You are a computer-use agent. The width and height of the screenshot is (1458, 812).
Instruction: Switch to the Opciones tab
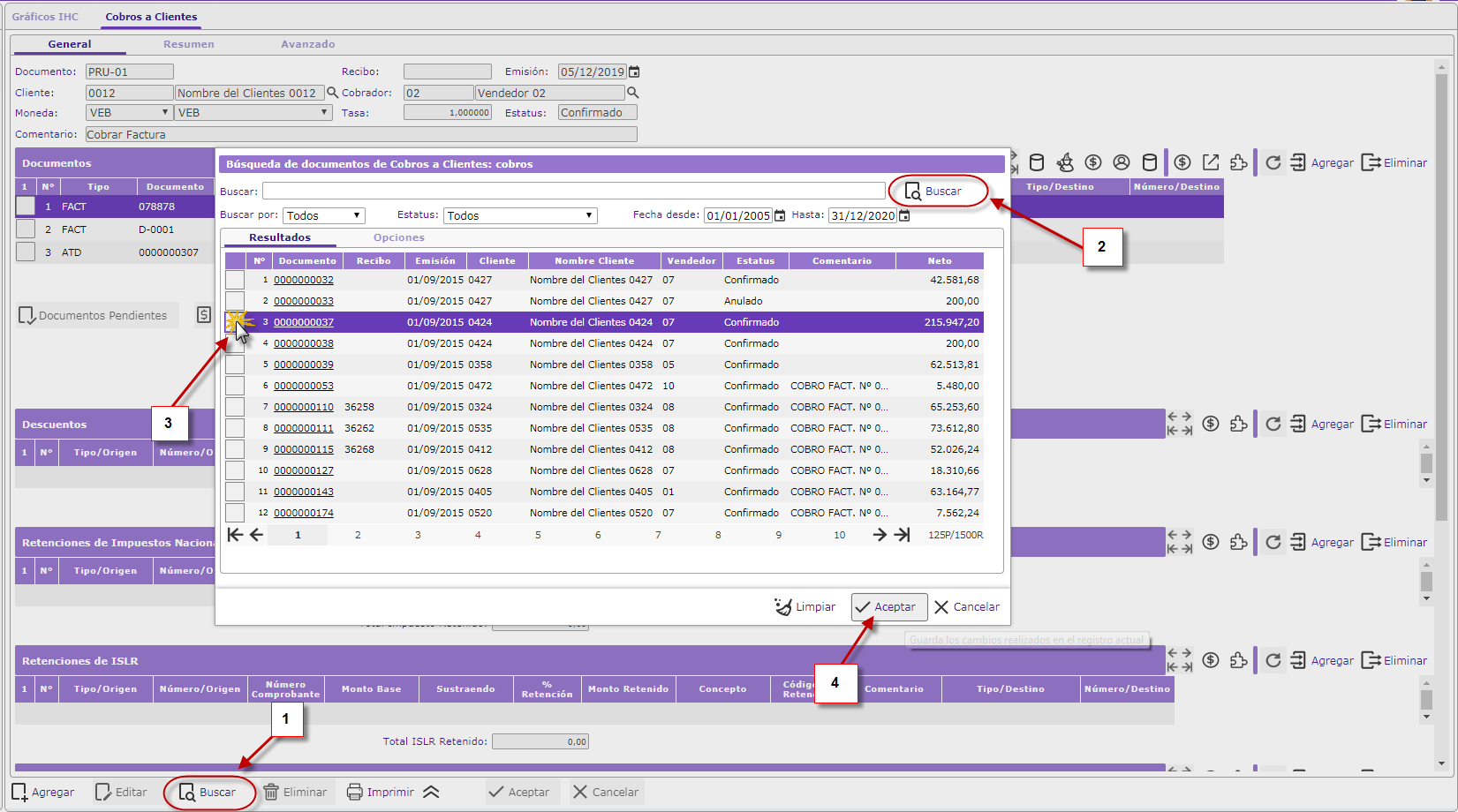pyautogui.click(x=398, y=237)
